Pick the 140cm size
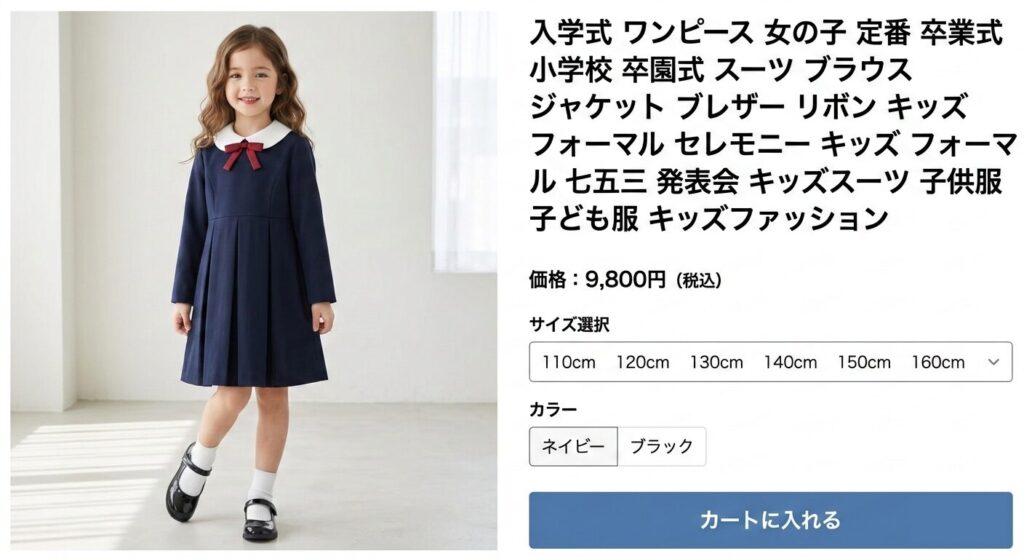This screenshot has width=1024, height=559. click(790, 362)
